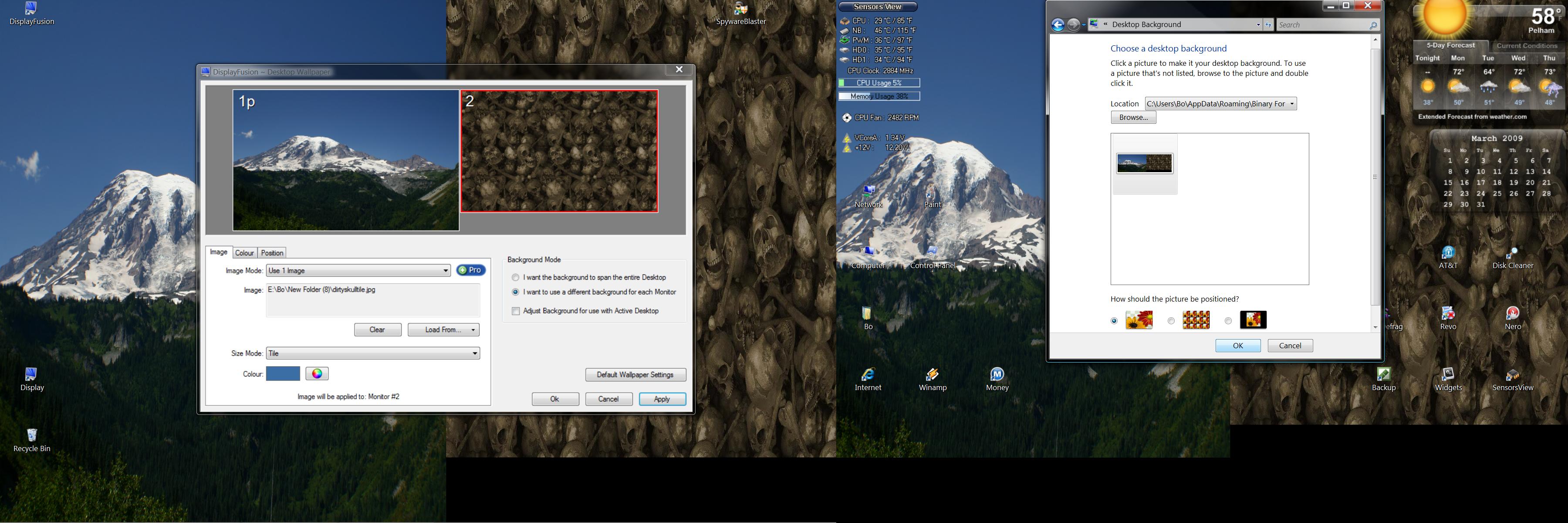Choose the tiled picture position option

pos(1171,321)
